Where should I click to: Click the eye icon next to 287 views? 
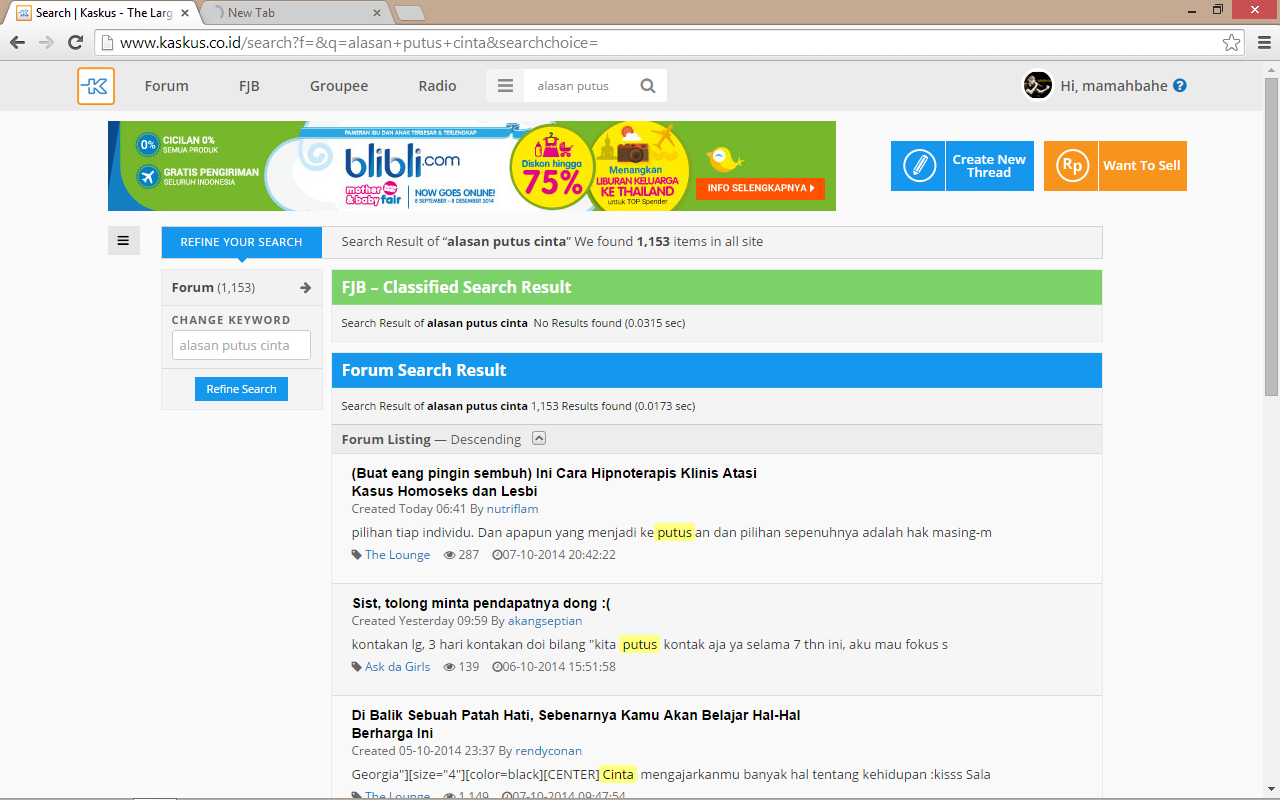(450, 555)
